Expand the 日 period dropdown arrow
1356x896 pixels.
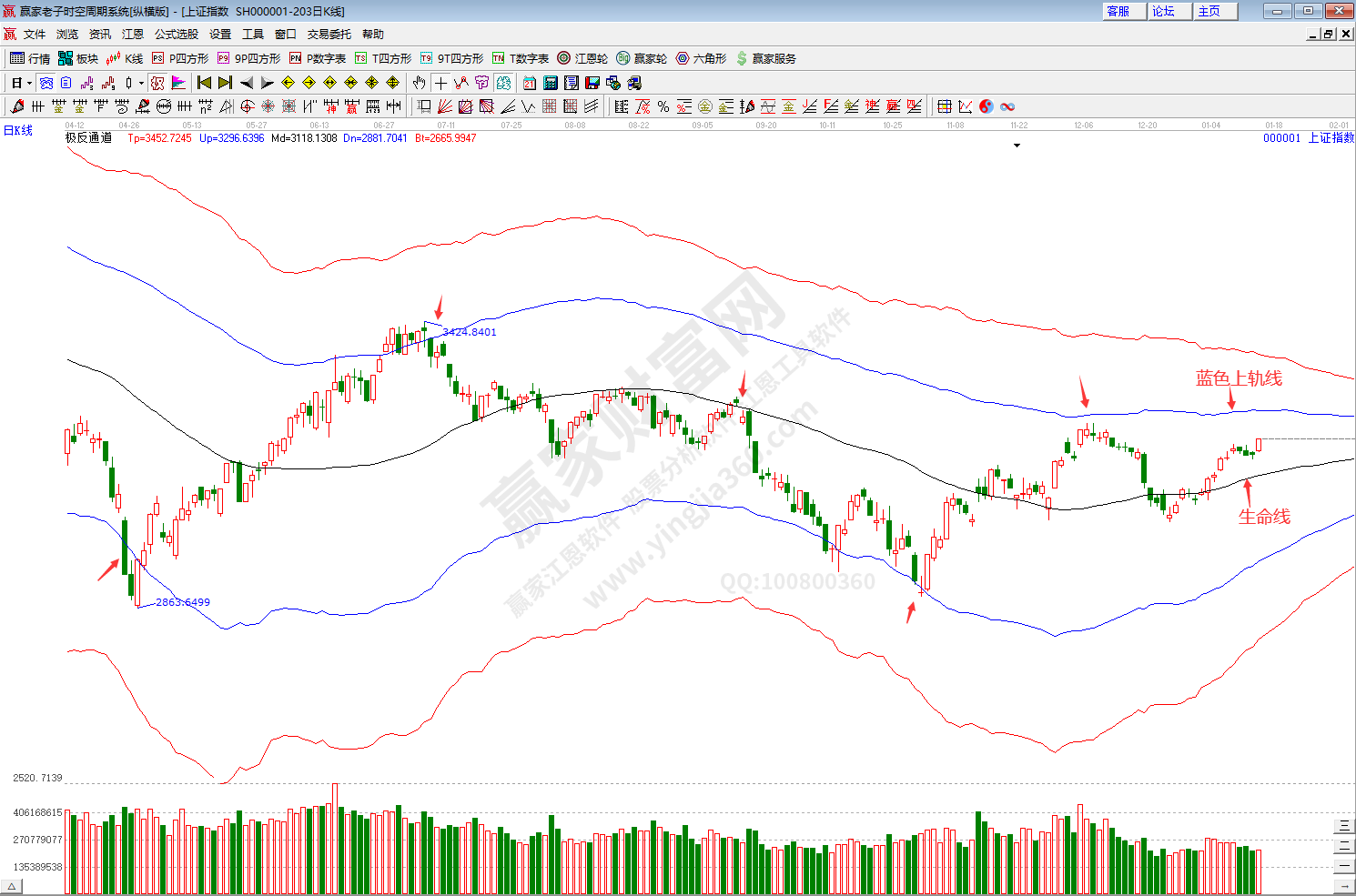coord(29,83)
